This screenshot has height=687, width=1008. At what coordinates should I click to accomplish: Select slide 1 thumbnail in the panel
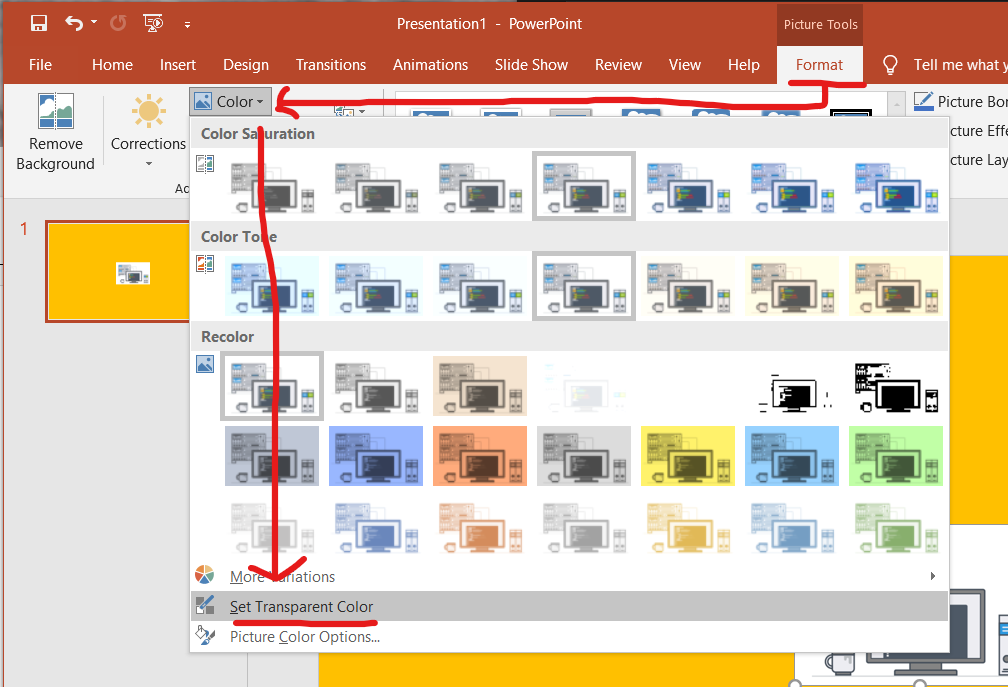pos(118,271)
